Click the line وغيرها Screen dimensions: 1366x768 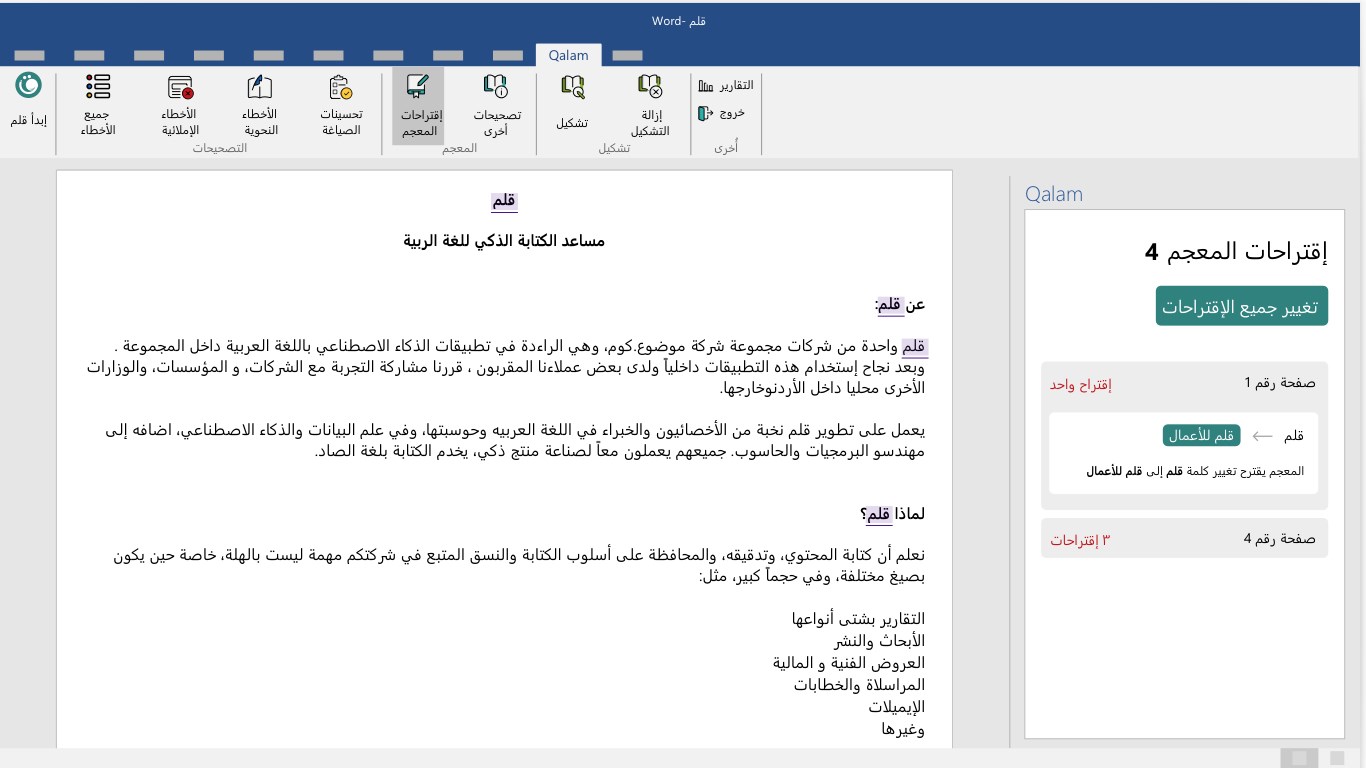(903, 729)
